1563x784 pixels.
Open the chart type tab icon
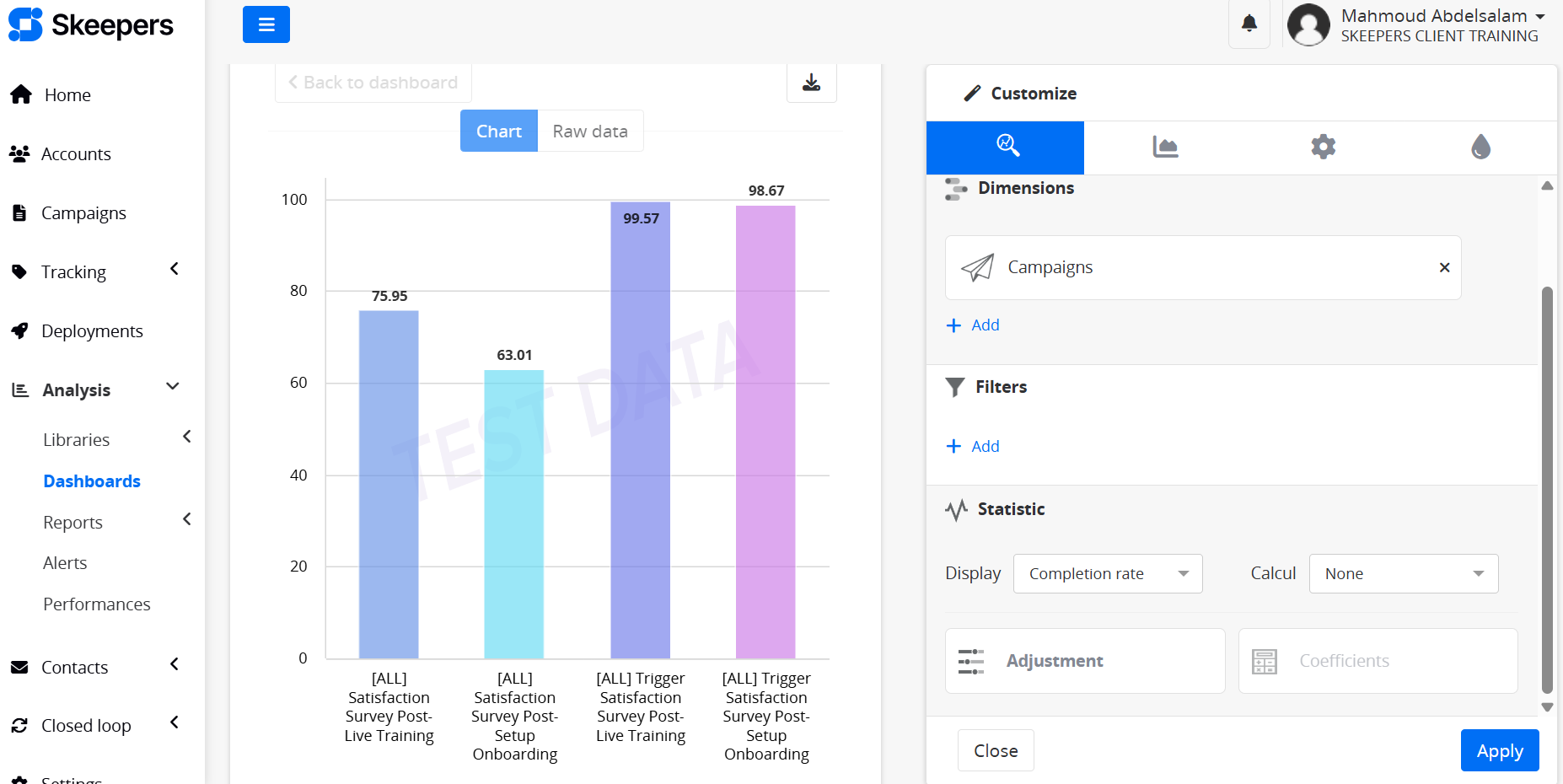coord(1164,147)
